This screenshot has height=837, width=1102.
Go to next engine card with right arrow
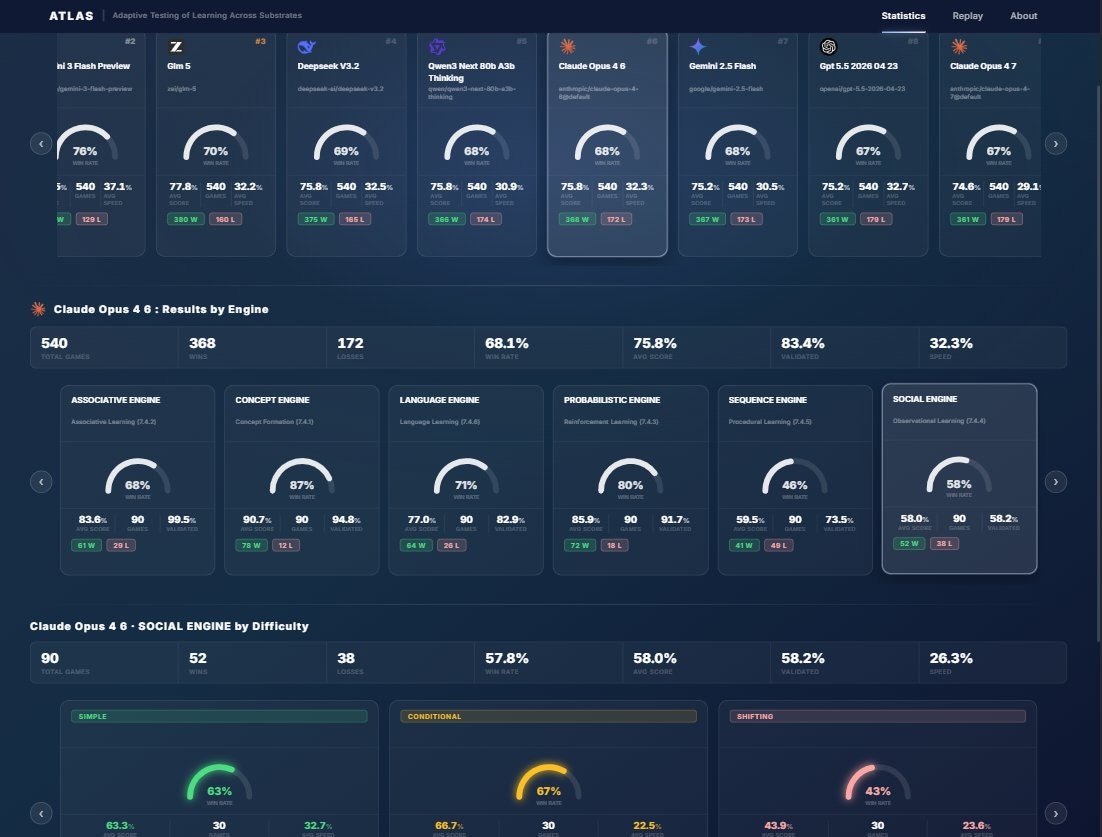point(1056,481)
